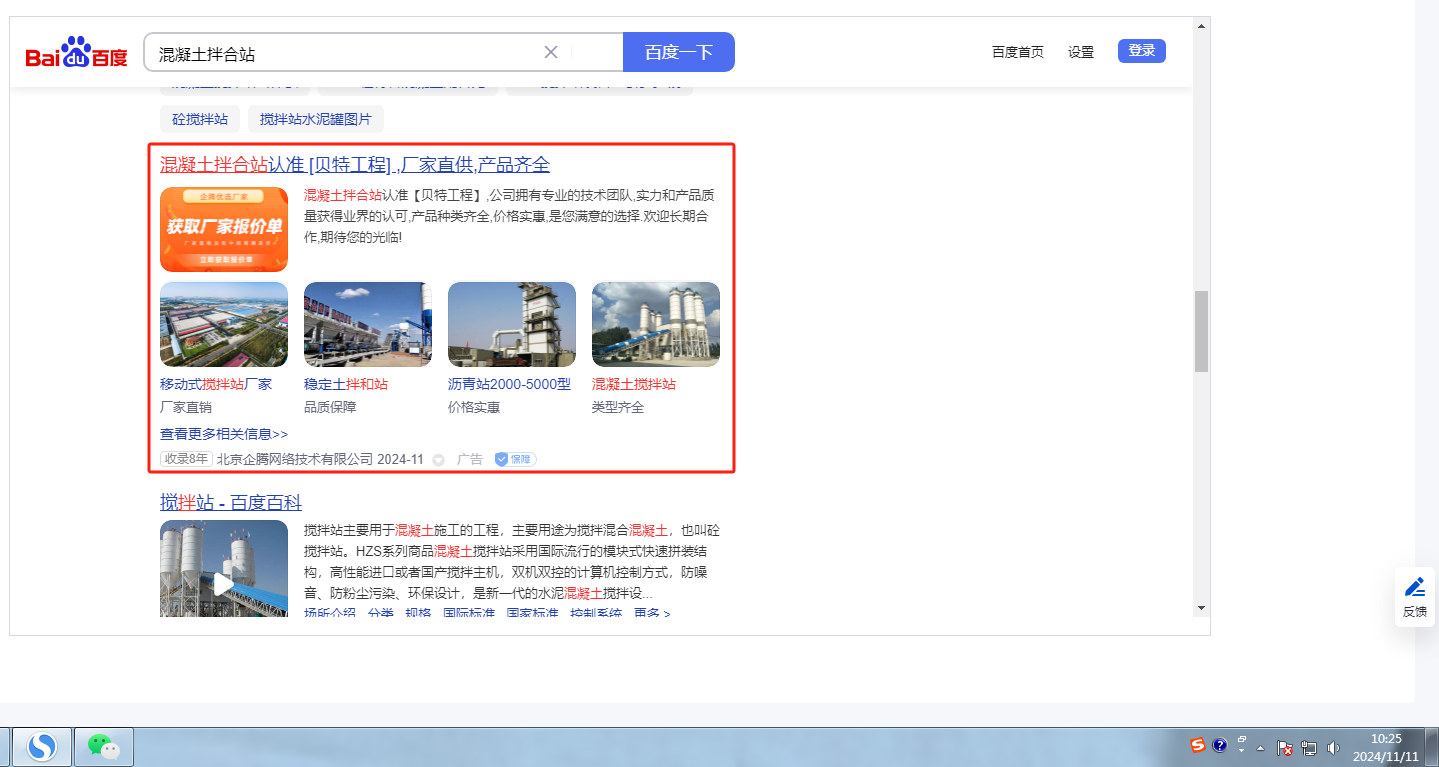The width and height of the screenshot is (1439, 767).
Task: Click the page scrollbar down arrow
Action: pos(1201,607)
